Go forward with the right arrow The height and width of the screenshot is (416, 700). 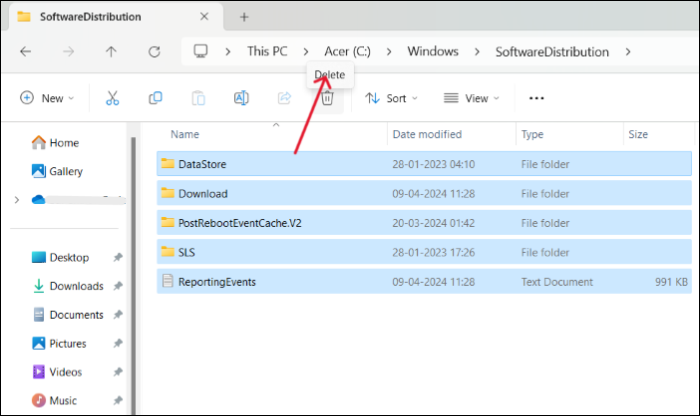68,52
